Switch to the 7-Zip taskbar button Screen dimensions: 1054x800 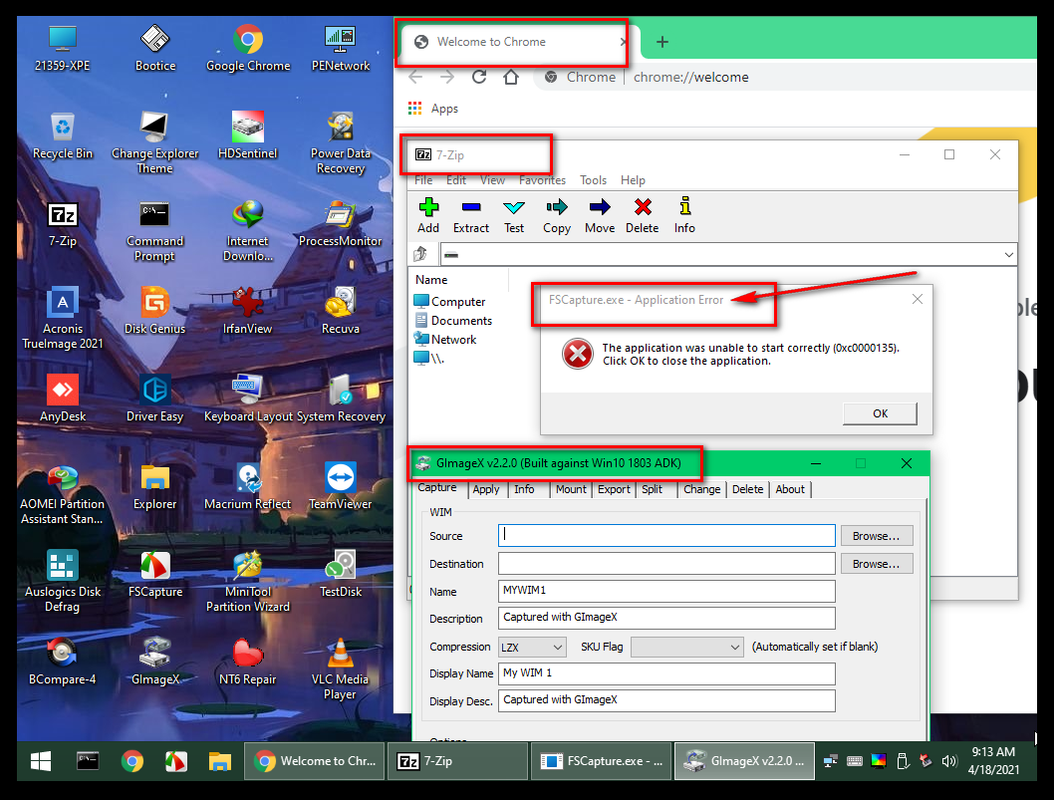pyautogui.click(x=457, y=761)
